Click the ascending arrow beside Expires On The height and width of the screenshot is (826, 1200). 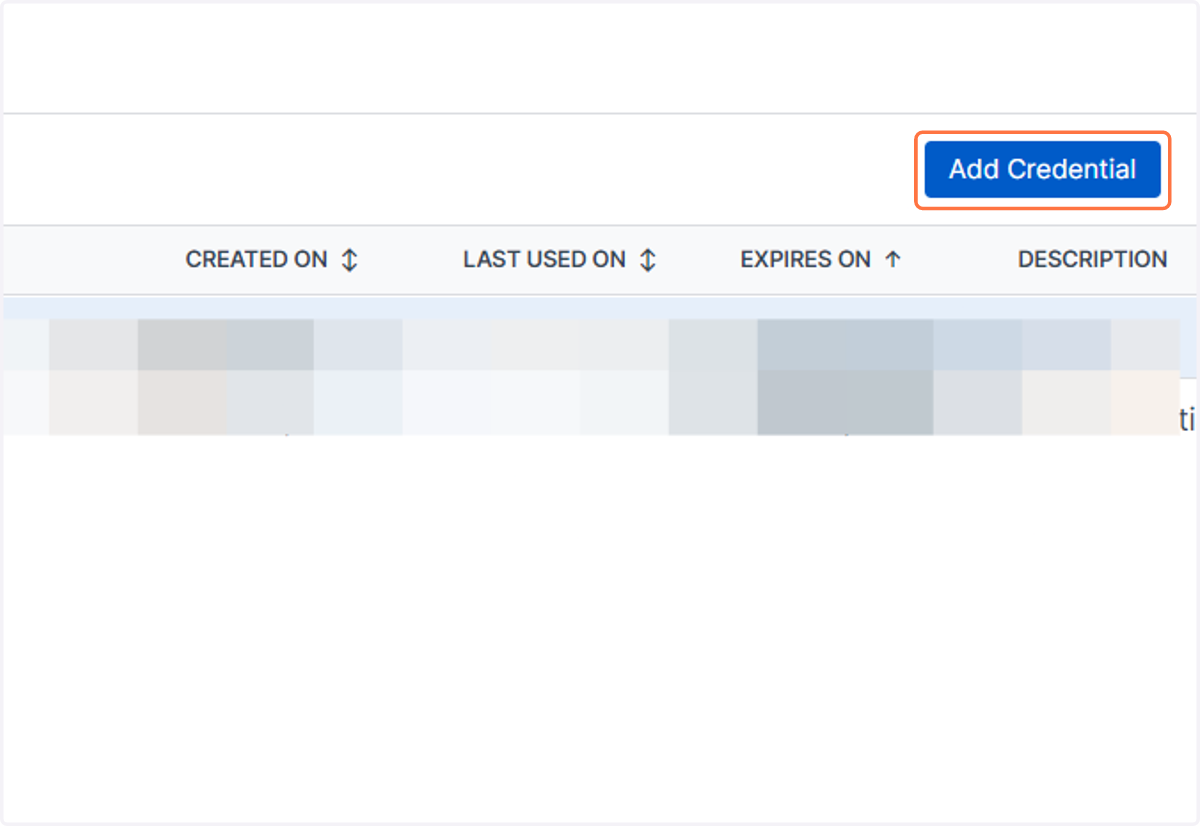[x=893, y=260]
